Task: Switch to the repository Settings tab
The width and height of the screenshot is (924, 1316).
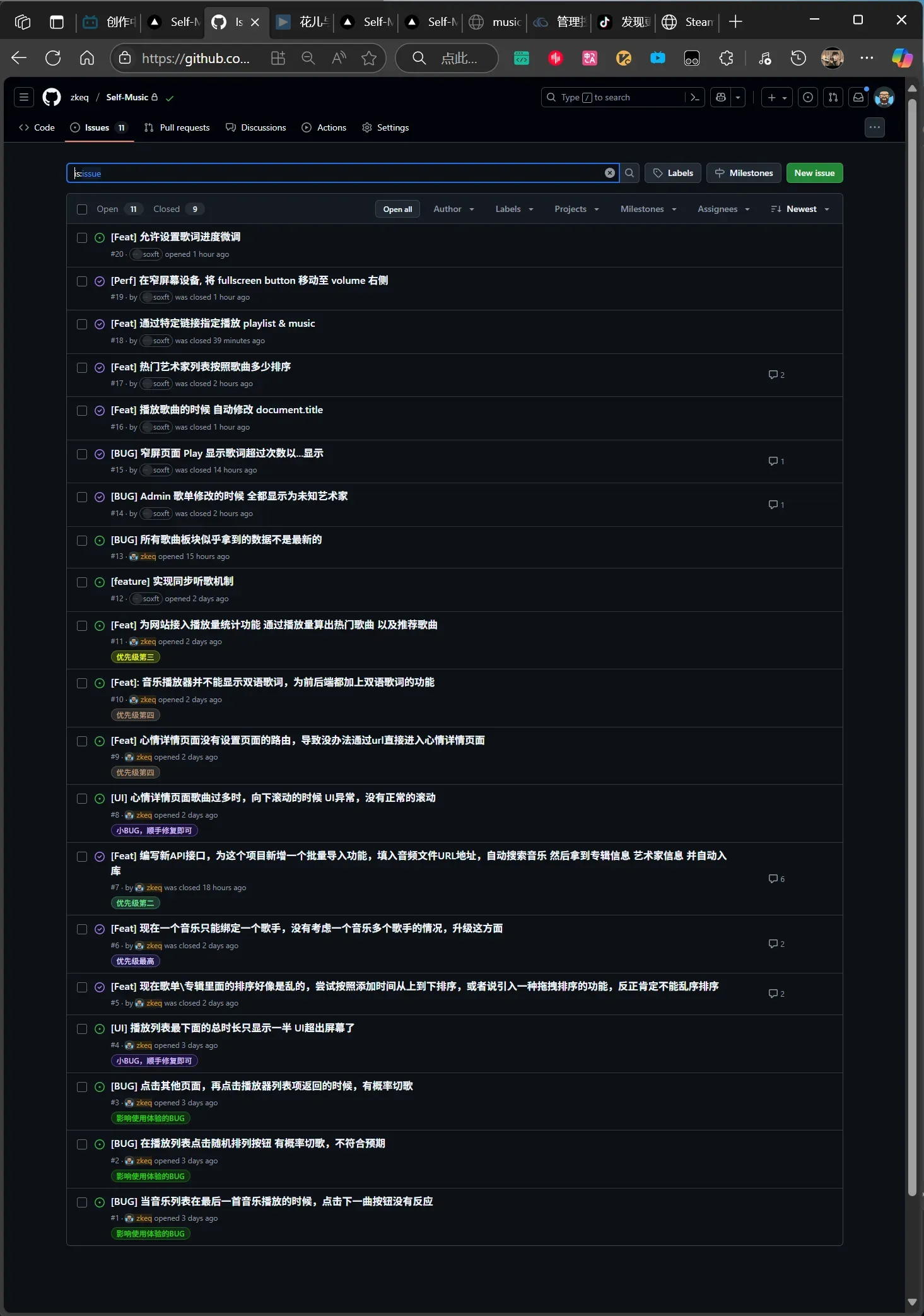Action: click(385, 127)
